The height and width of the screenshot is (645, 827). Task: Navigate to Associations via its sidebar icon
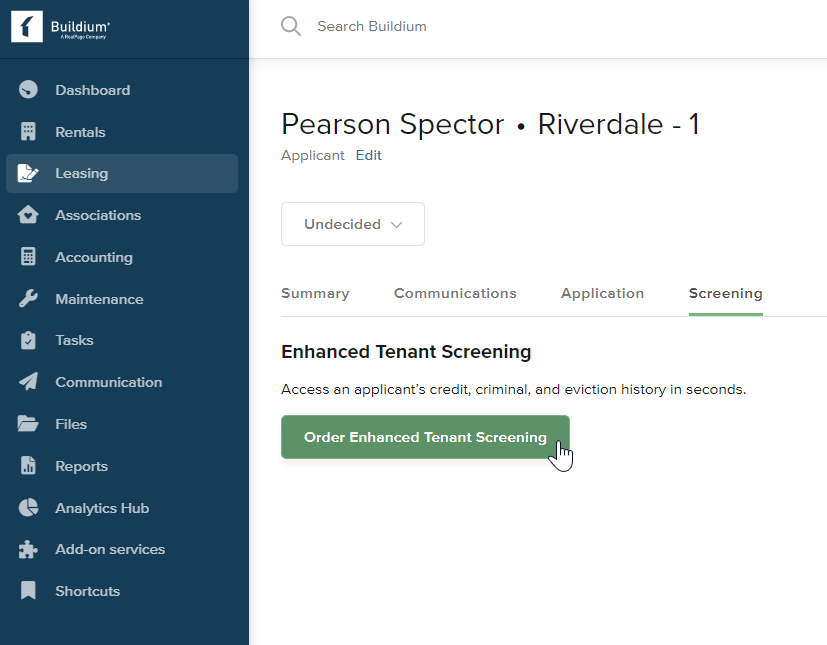95,215
